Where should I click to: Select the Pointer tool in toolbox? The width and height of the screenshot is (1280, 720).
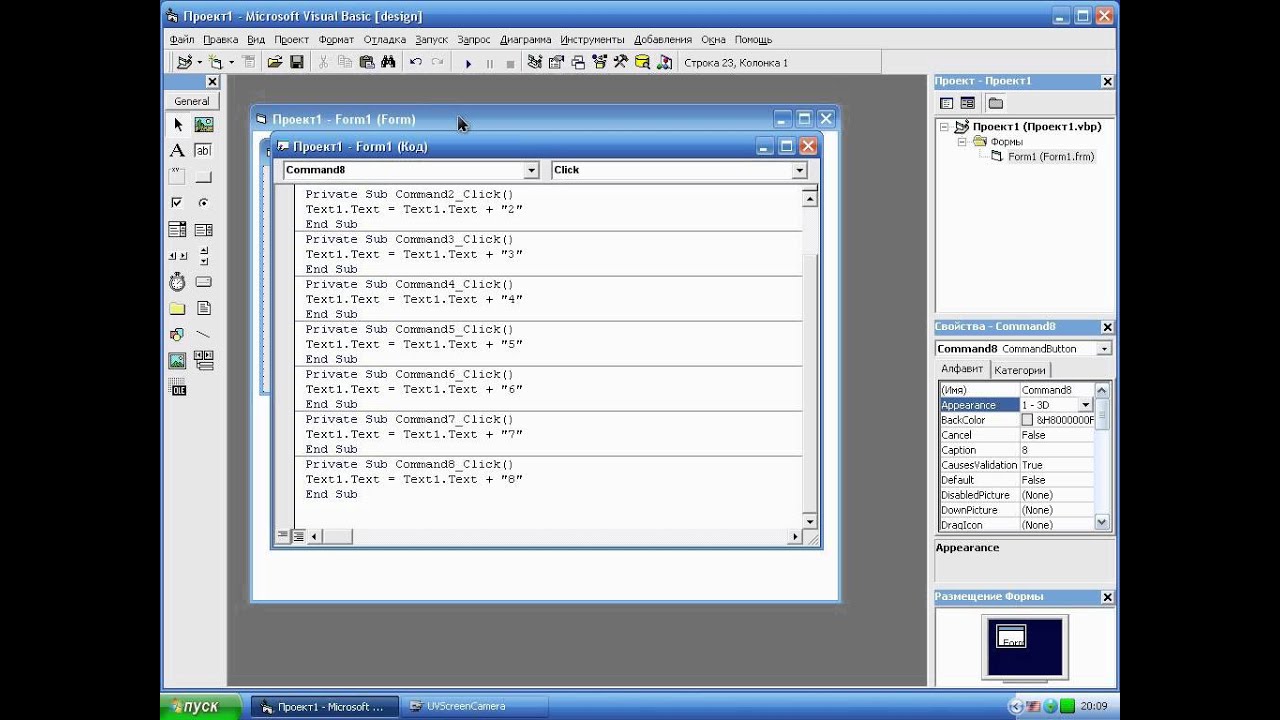(x=177, y=125)
